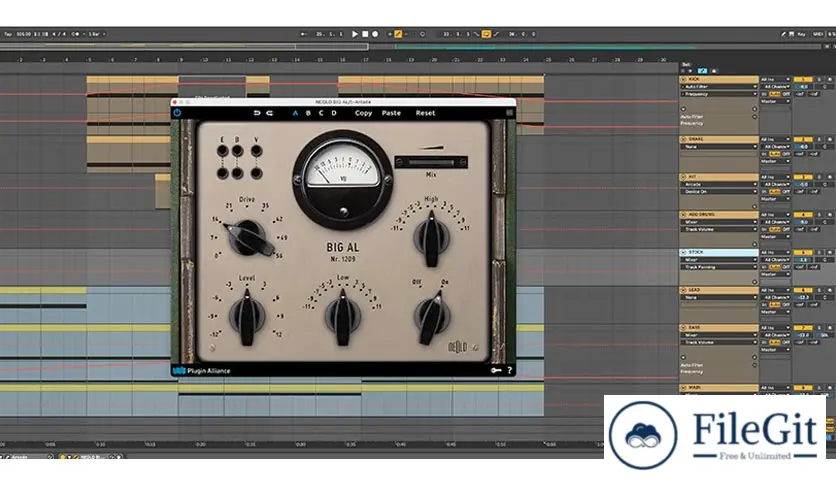Image resolution: width=836 pixels, height=484 pixels.
Task: Open KICK track Auto Filter device dropdown
Action: (x=719, y=87)
